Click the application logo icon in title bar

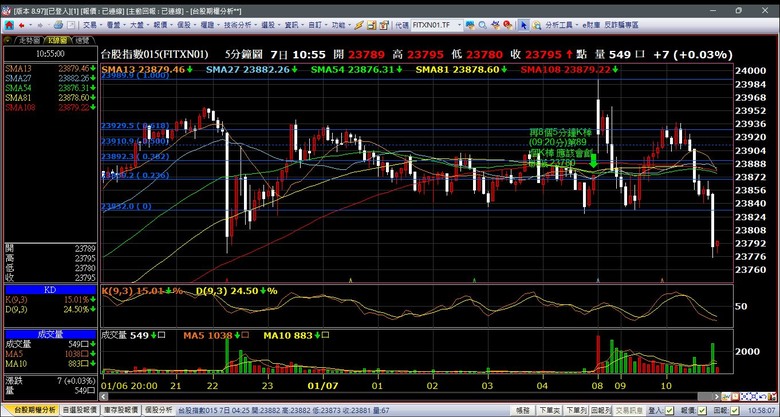(6, 10)
